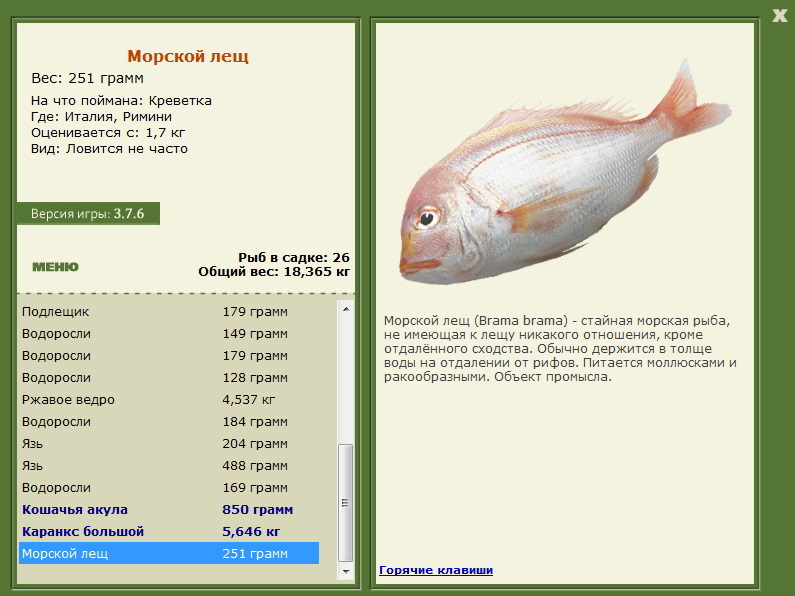The image size is (795, 596).
Task: Select Кошачья акула 850 грамм
Action: tap(169, 510)
